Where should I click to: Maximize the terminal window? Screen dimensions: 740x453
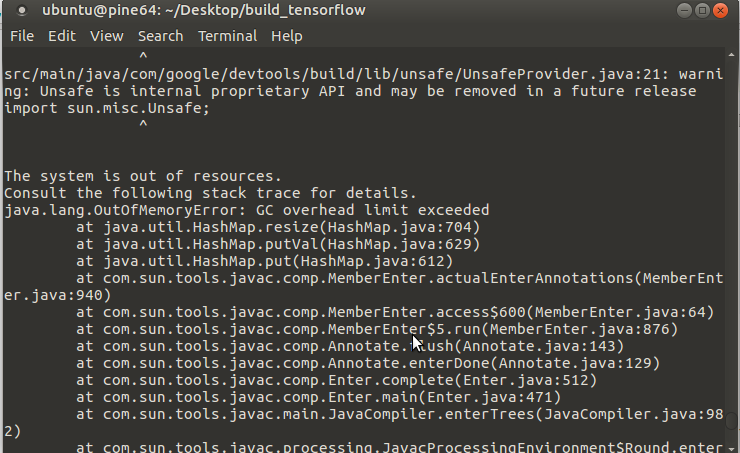(x=702, y=10)
